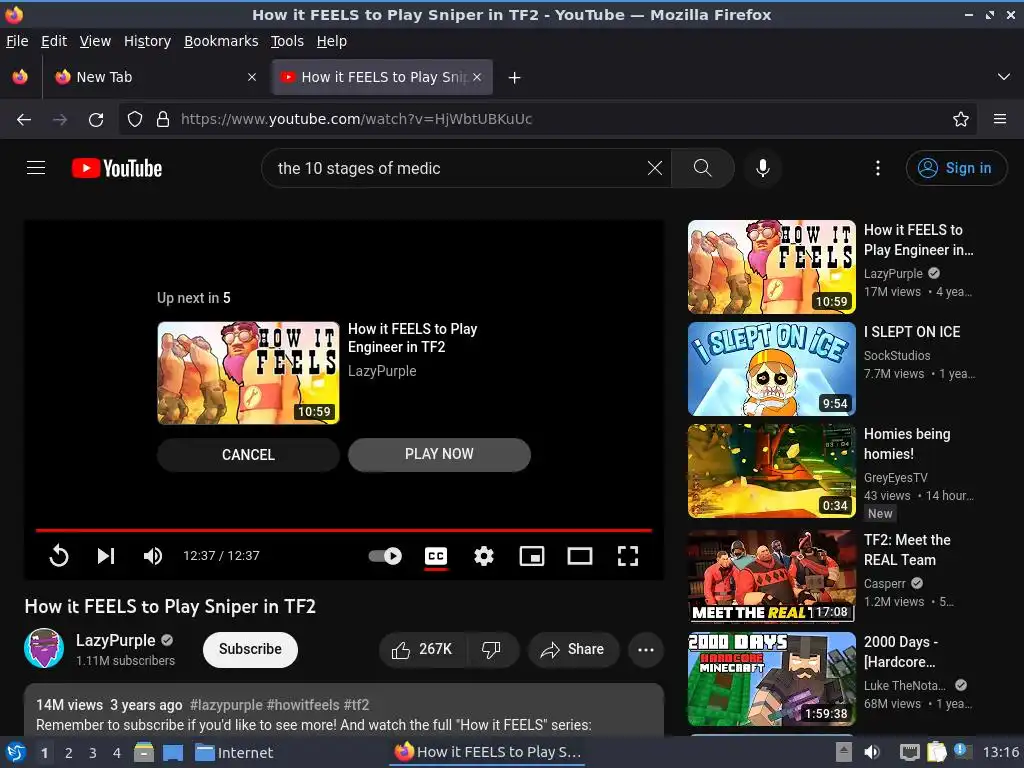Open LazyPurple channel avatar

click(x=44, y=648)
